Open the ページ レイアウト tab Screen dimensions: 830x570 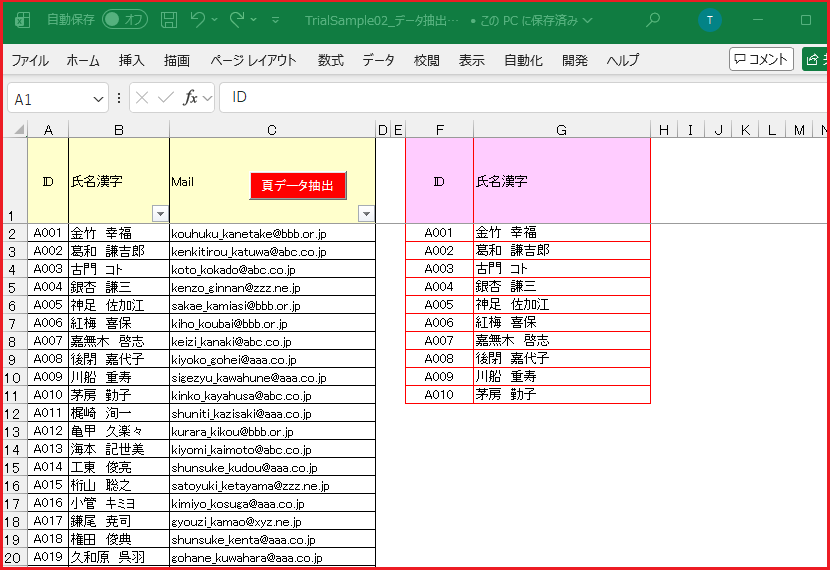253,60
